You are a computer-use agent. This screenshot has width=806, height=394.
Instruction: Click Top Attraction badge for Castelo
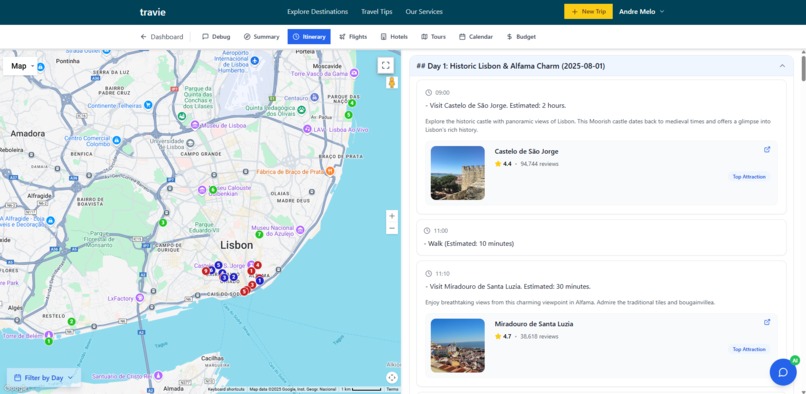click(x=749, y=176)
